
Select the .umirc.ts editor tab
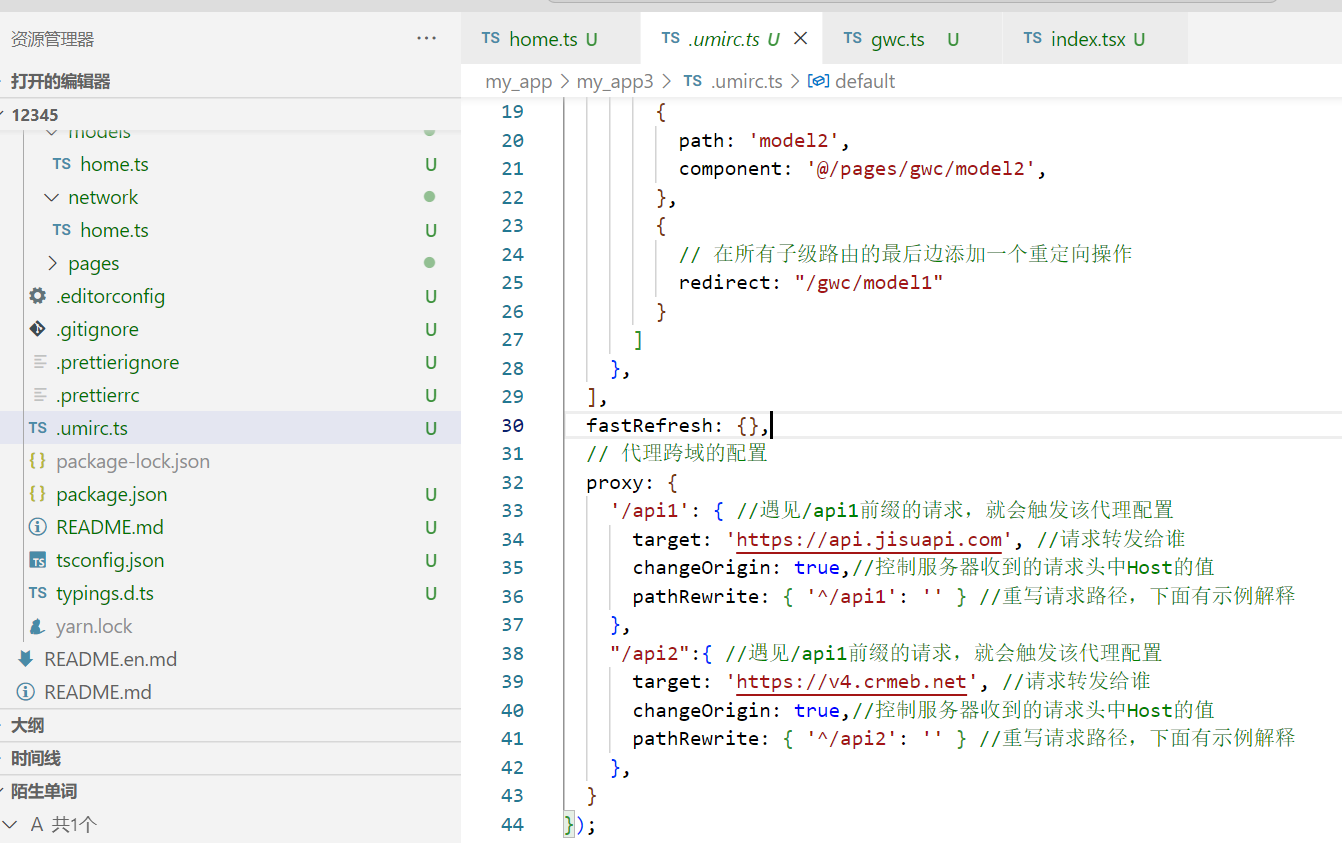point(722,39)
